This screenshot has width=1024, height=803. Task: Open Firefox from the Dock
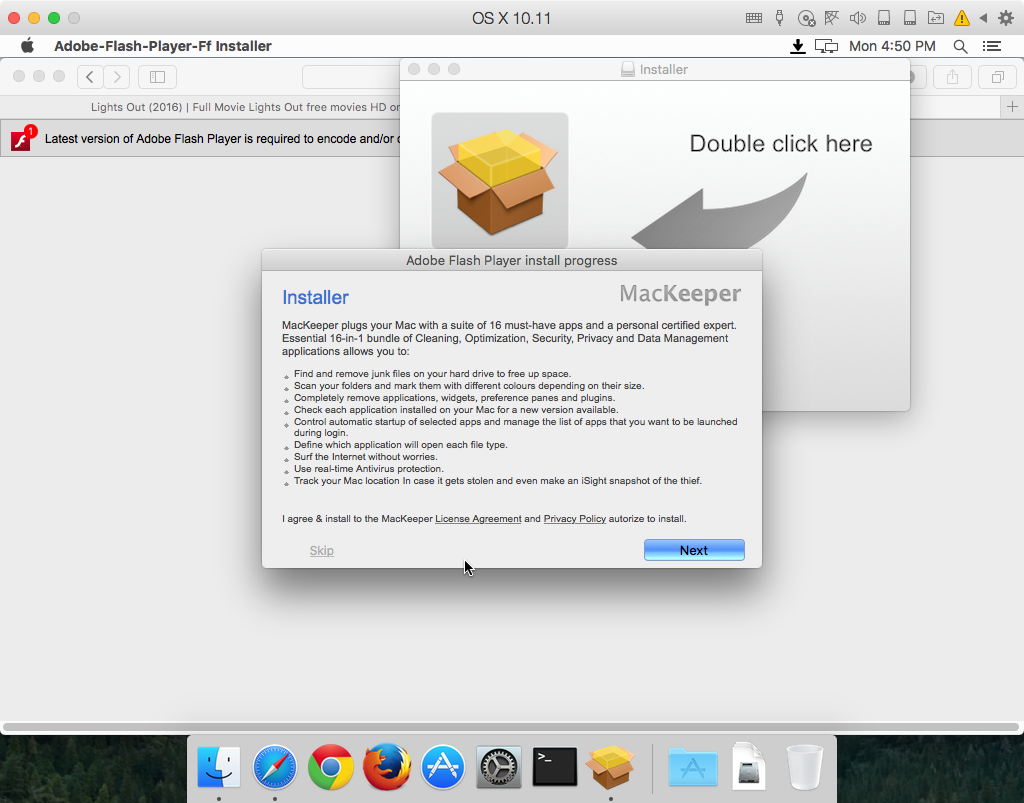pos(387,767)
